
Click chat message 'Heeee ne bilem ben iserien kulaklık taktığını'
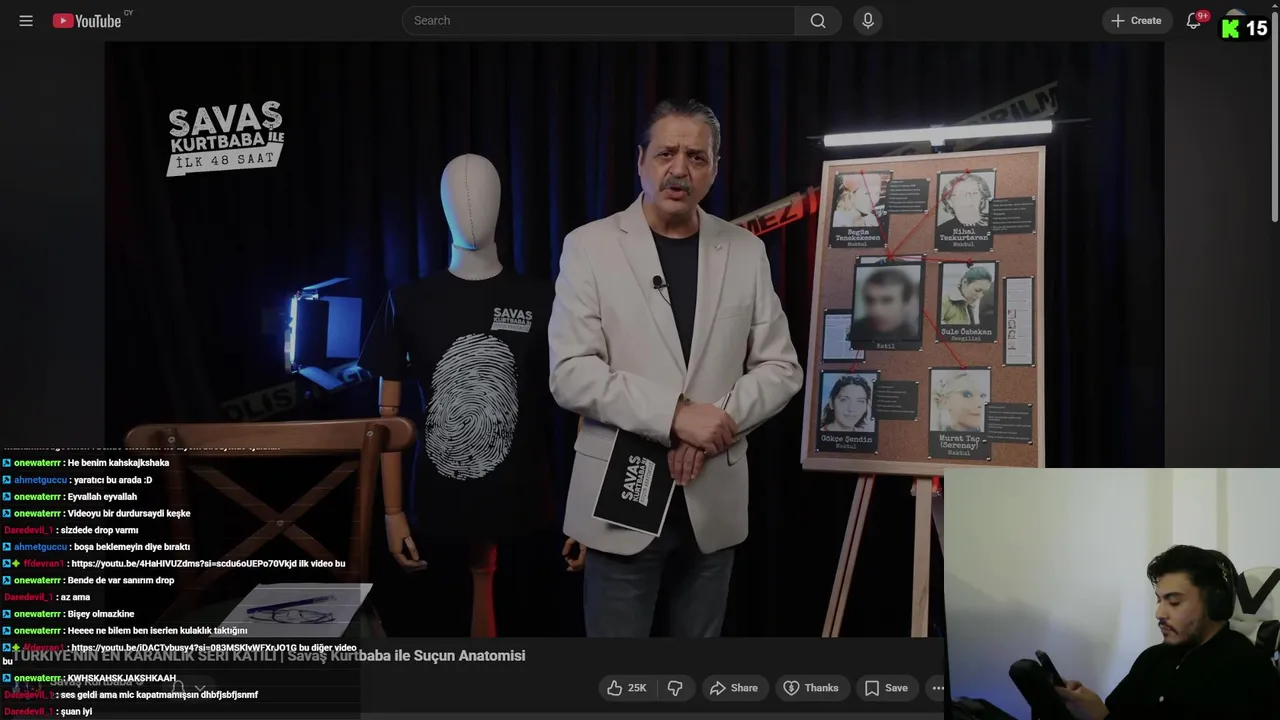[x=157, y=631]
